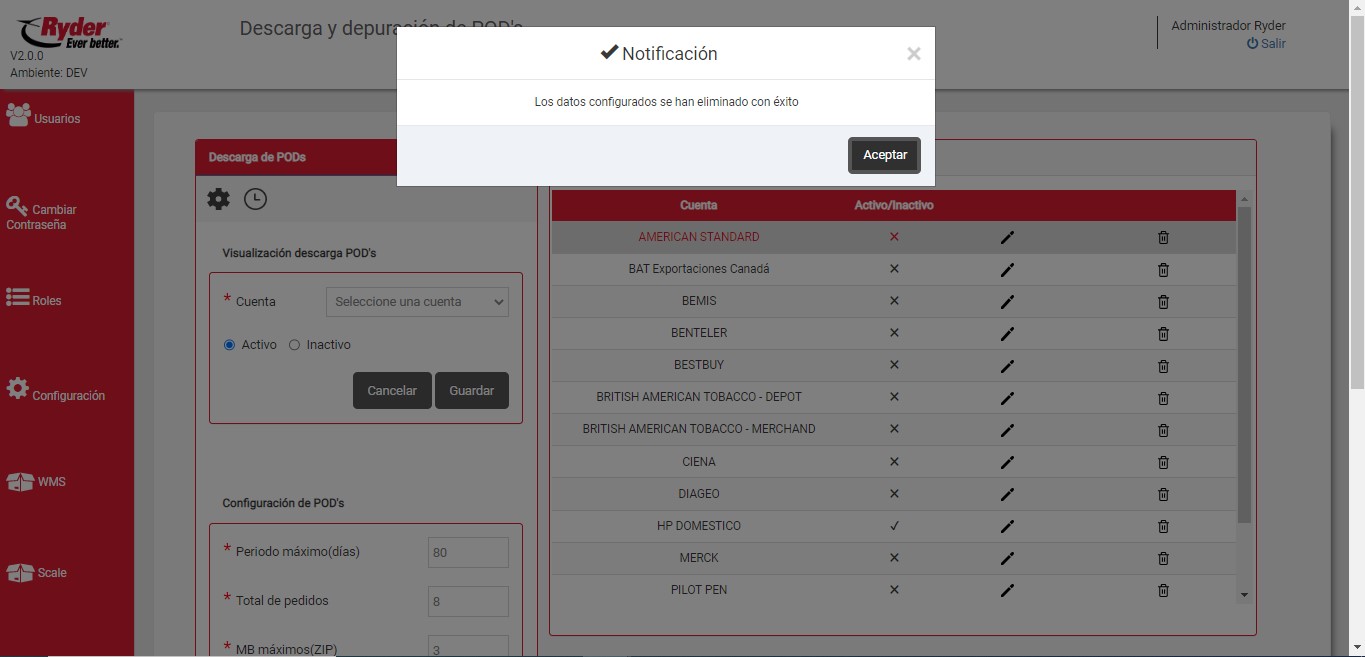The image size is (1365, 657).
Task: Delete the BESTBUY account with trash icon
Action: point(1163,366)
